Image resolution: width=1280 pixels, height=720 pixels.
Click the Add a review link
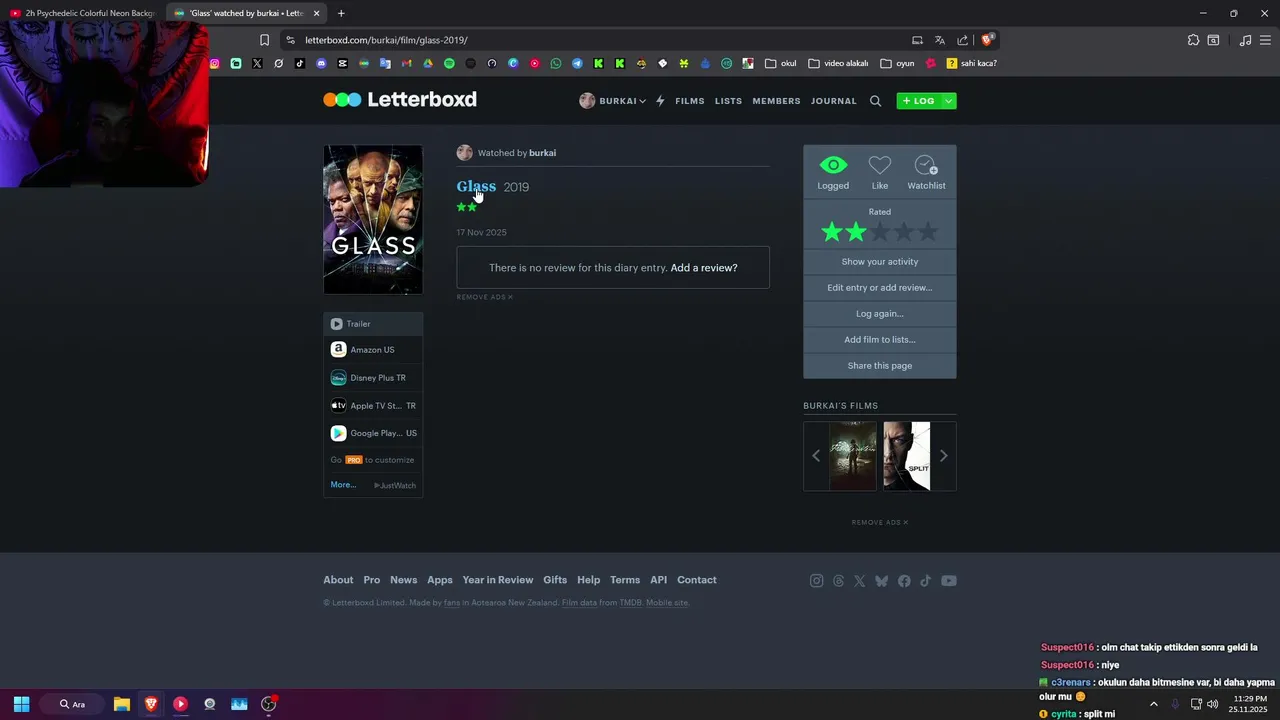[x=704, y=268]
